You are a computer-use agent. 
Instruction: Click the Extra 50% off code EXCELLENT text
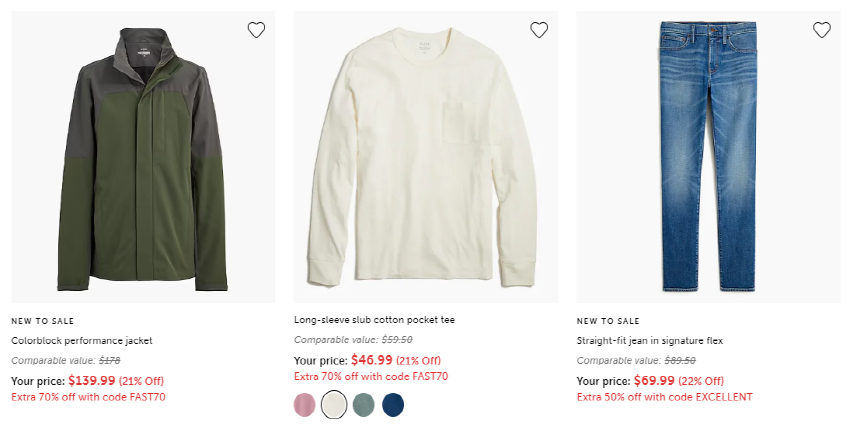click(x=665, y=397)
